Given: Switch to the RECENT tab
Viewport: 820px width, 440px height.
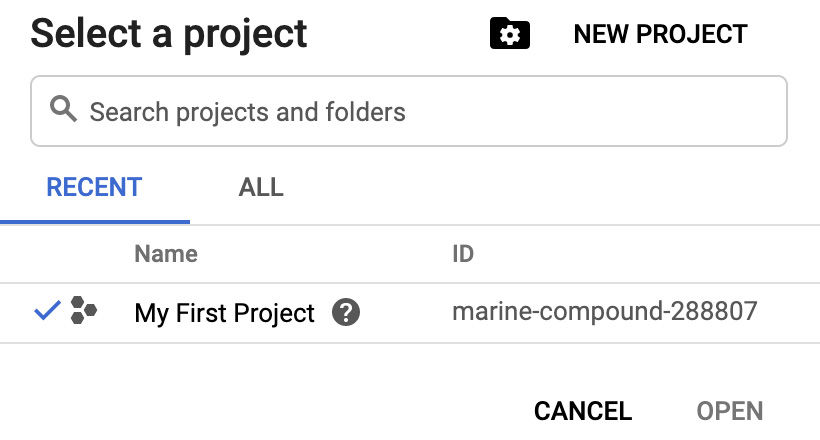Looking at the screenshot, I should (x=95, y=187).
